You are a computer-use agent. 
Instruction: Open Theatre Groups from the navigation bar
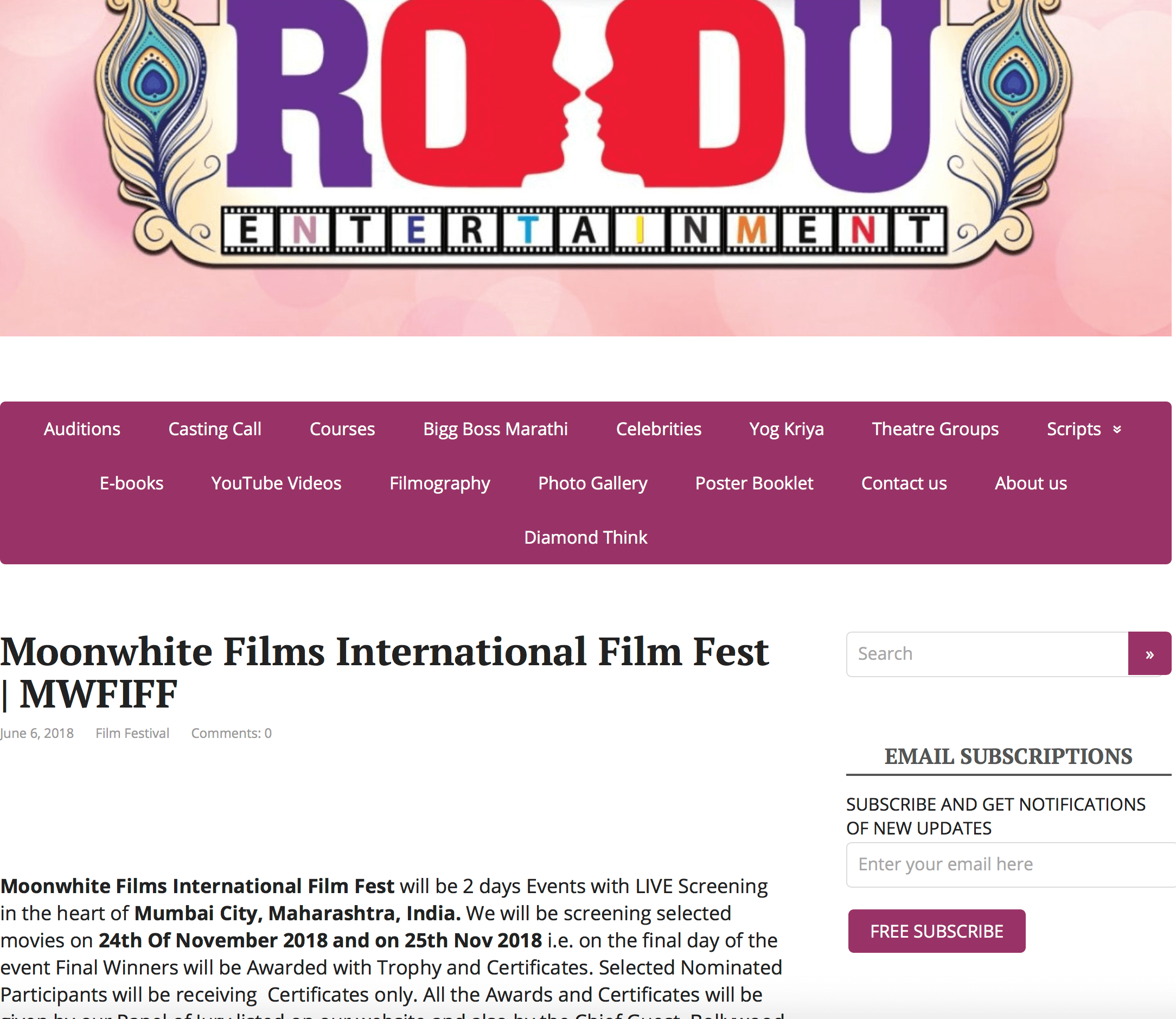click(x=935, y=429)
